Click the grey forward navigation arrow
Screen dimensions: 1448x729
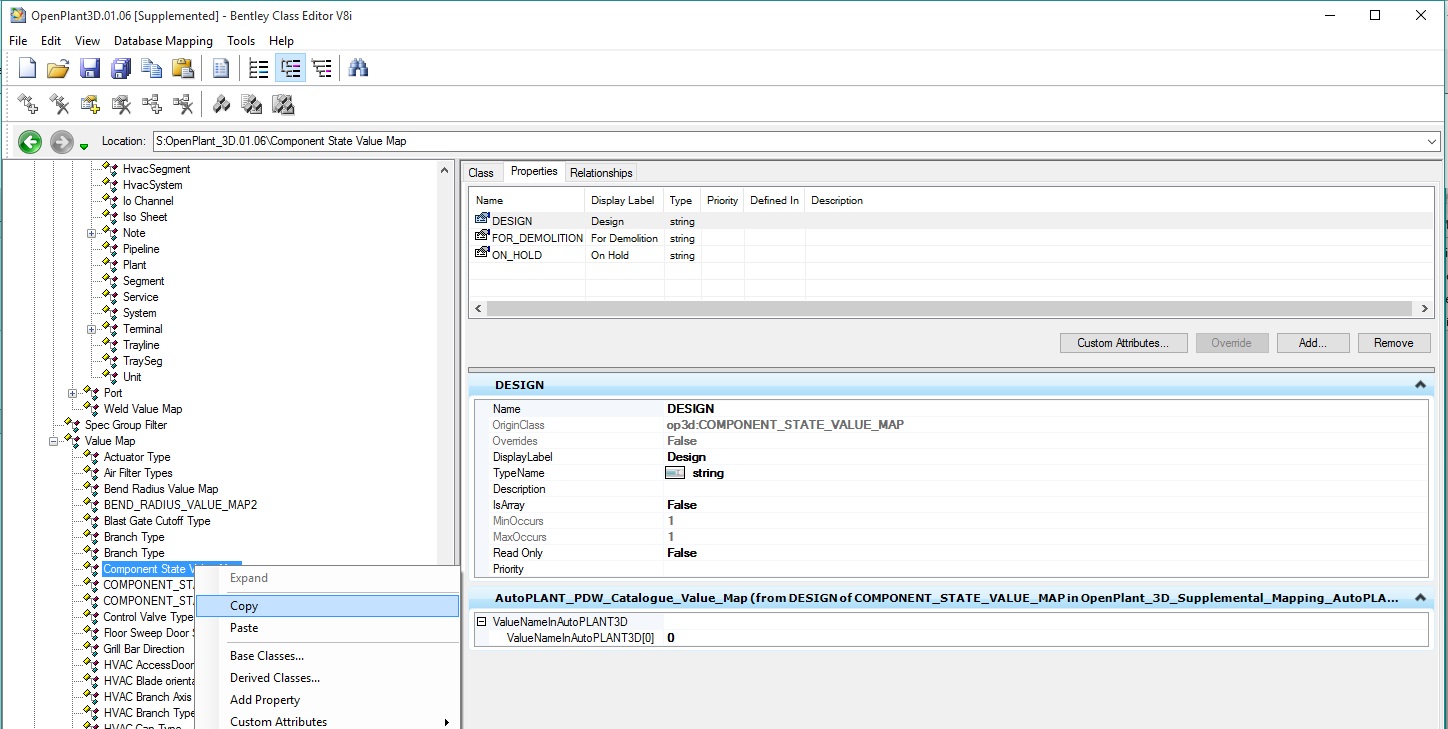(x=62, y=142)
